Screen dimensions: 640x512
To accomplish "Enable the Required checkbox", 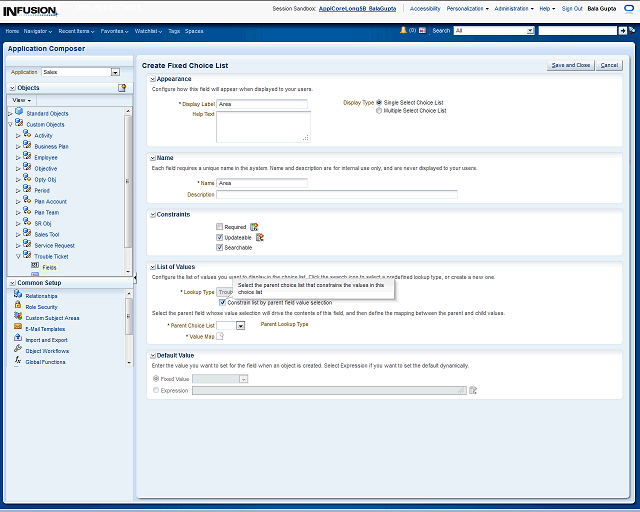I will point(220,227).
